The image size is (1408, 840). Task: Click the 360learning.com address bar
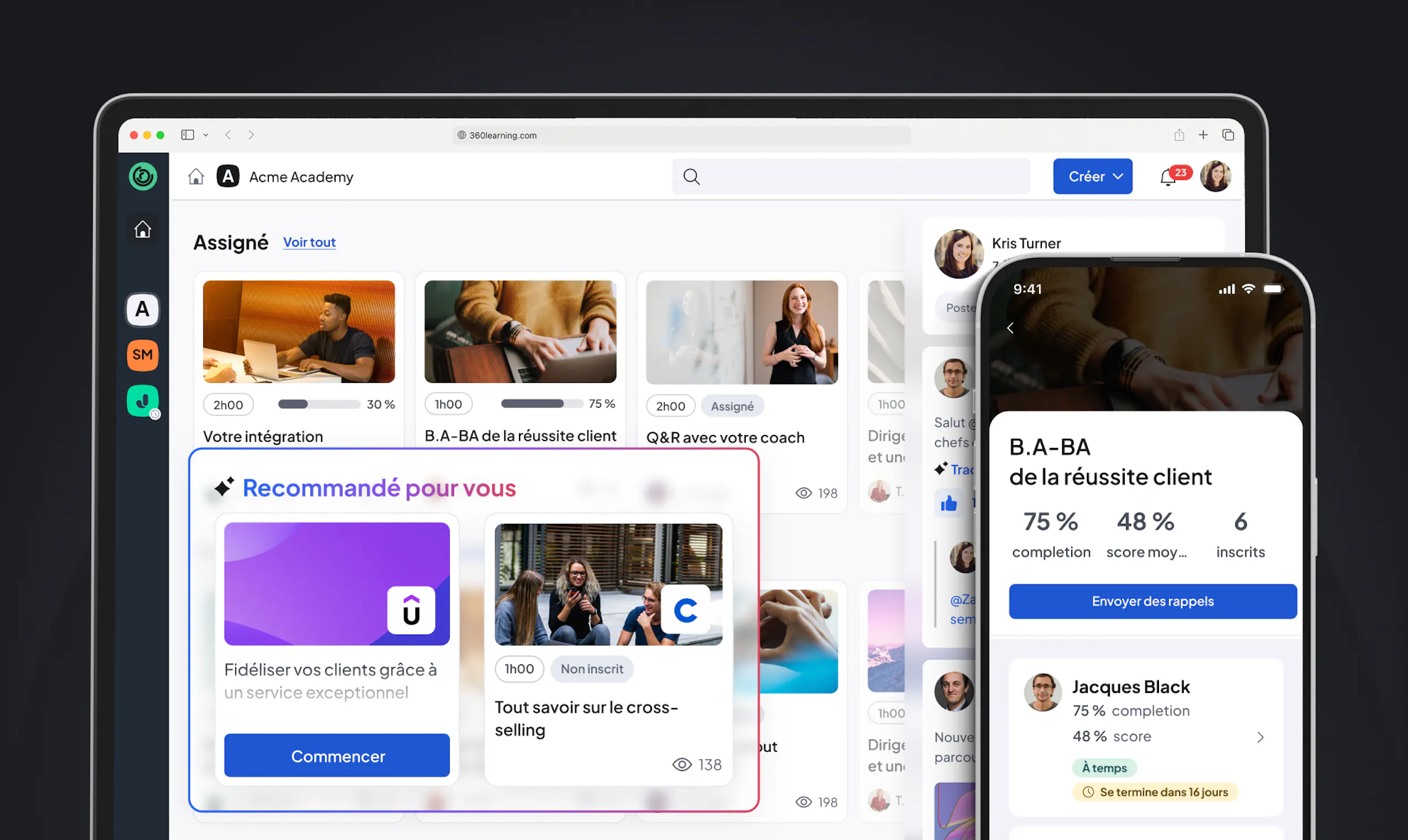pyautogui.click(x=681, y=135)
